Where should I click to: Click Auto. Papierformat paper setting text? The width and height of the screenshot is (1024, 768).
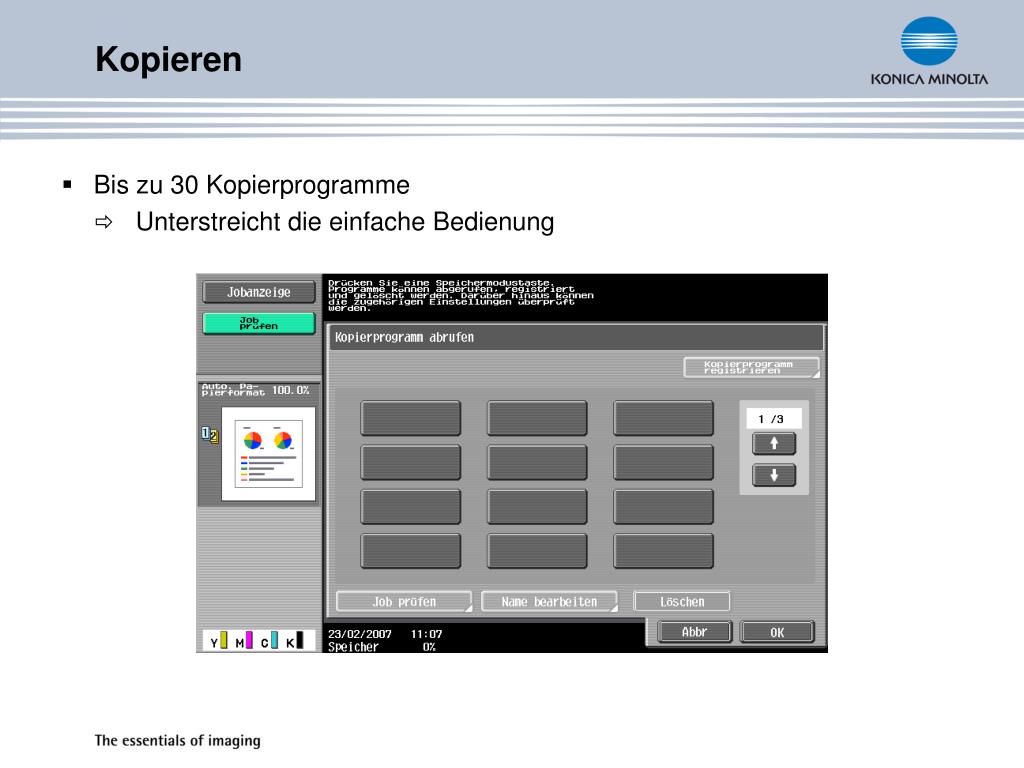[233, 390]
